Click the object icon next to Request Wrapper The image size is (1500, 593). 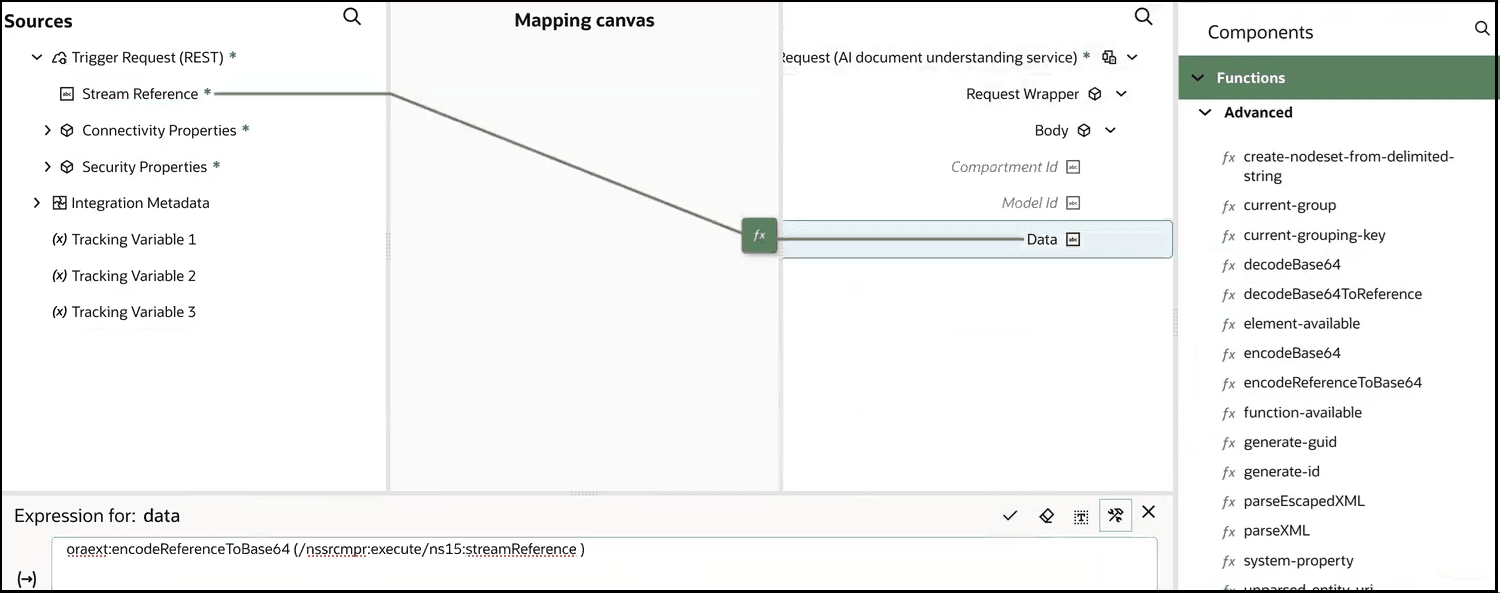click(1094, 93)
